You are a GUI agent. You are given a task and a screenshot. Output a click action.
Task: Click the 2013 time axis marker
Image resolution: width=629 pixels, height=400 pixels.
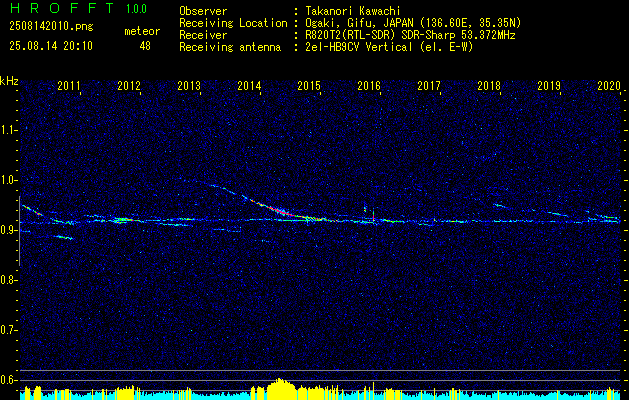pyautogui.click(x=189, y=85)
